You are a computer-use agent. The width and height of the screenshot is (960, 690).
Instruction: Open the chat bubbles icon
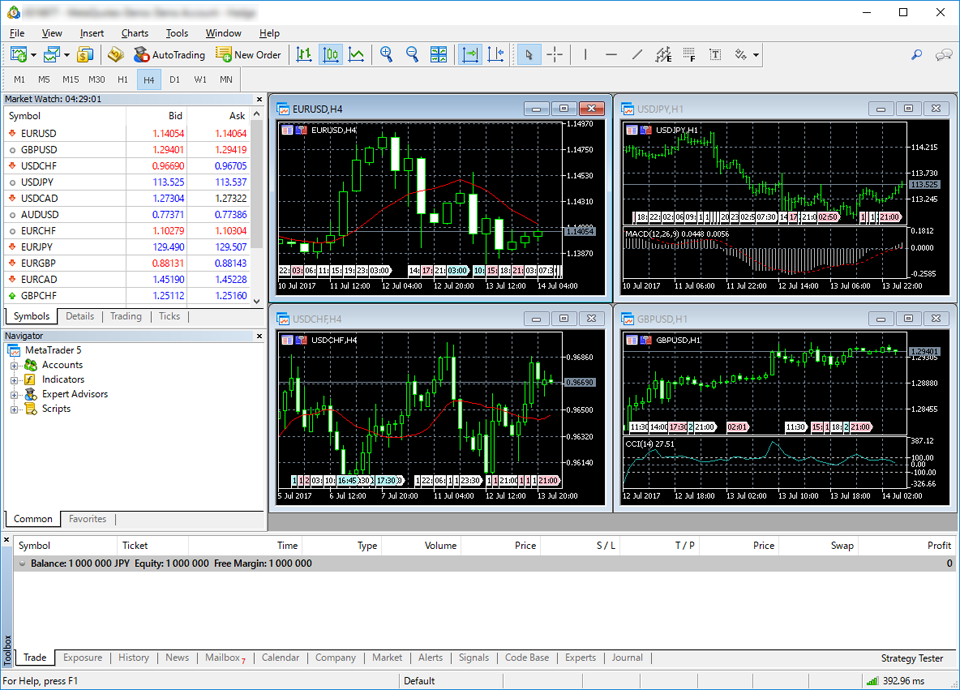[943, 54]
